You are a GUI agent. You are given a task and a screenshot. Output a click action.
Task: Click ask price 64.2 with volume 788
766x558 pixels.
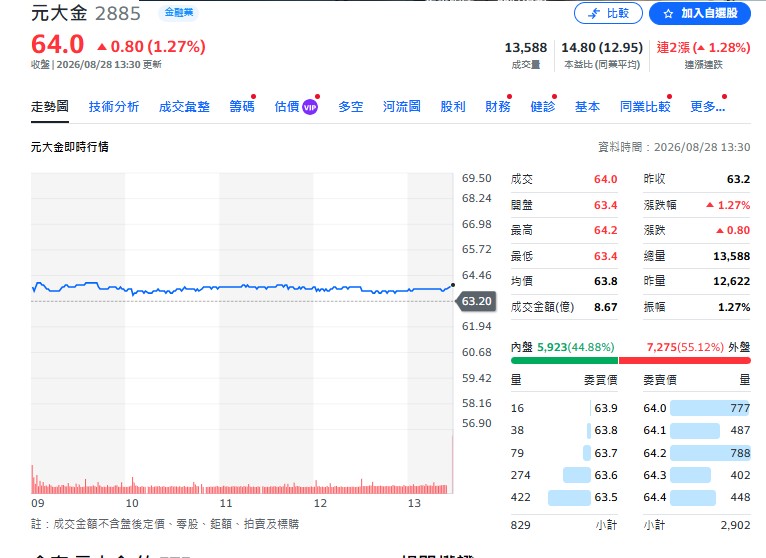697,453
